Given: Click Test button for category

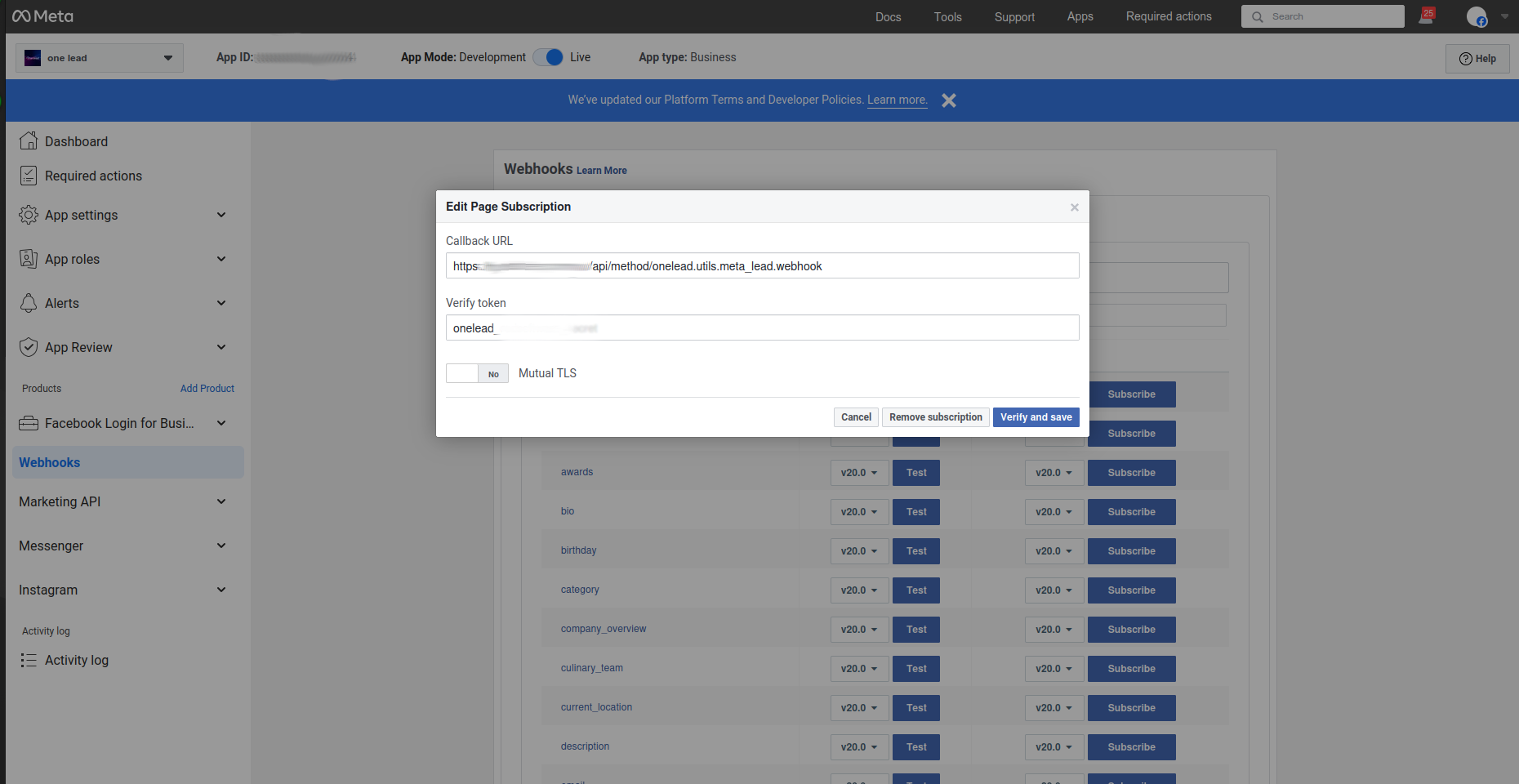Looking at the screenshot, I should click(x=916, y=590).
